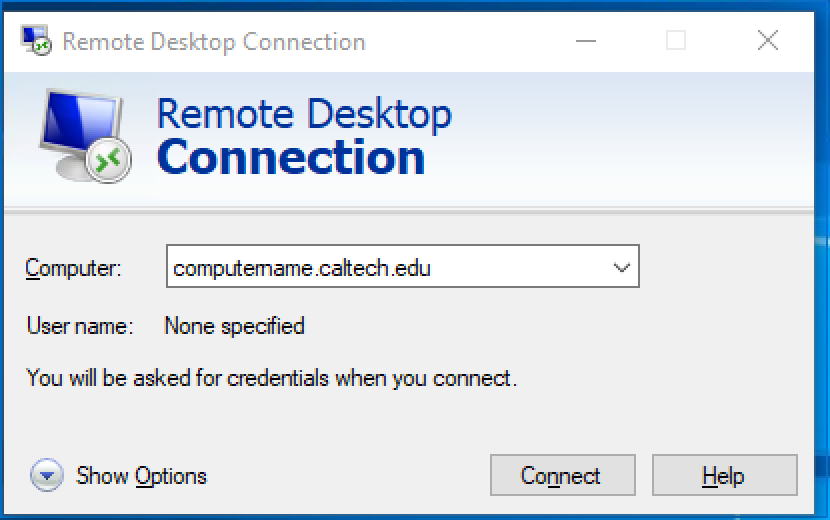Expand the Computer dropdown arrow
The height and width of the screenshot is (520, 830).
[621, 268]
